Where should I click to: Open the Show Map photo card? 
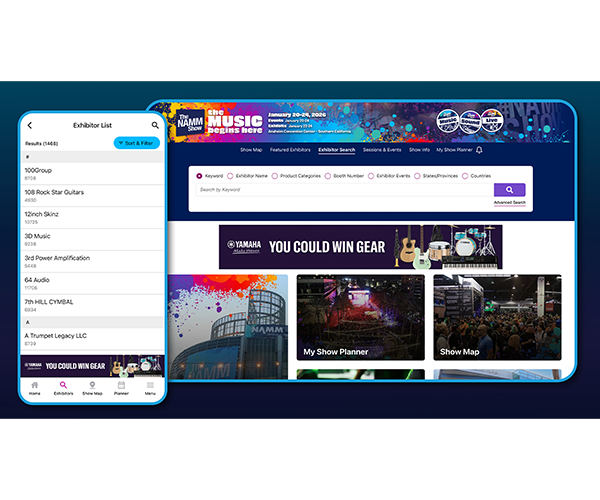click(497, 318)
